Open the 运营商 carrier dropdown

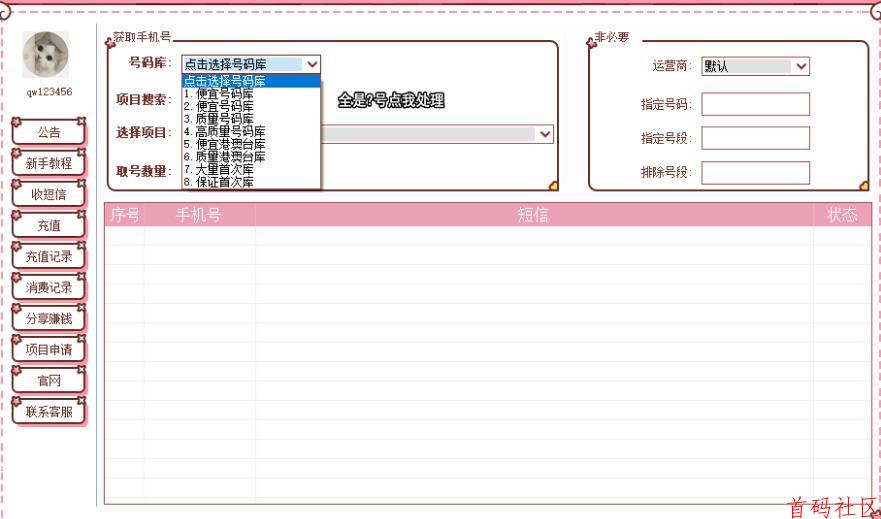click(x=801, y=66)
